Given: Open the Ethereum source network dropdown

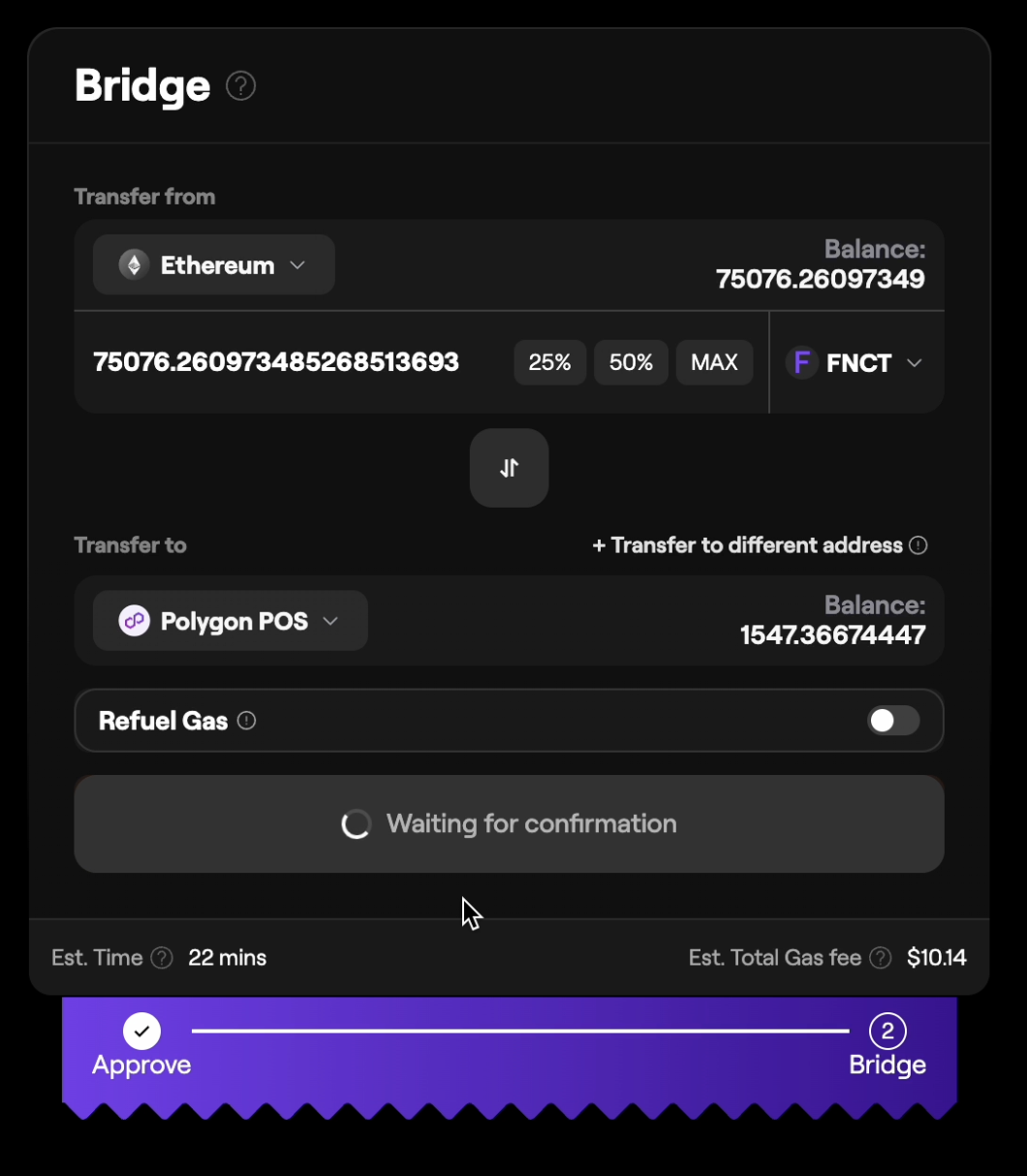Looking at the screenshot, I should point(214,265).
